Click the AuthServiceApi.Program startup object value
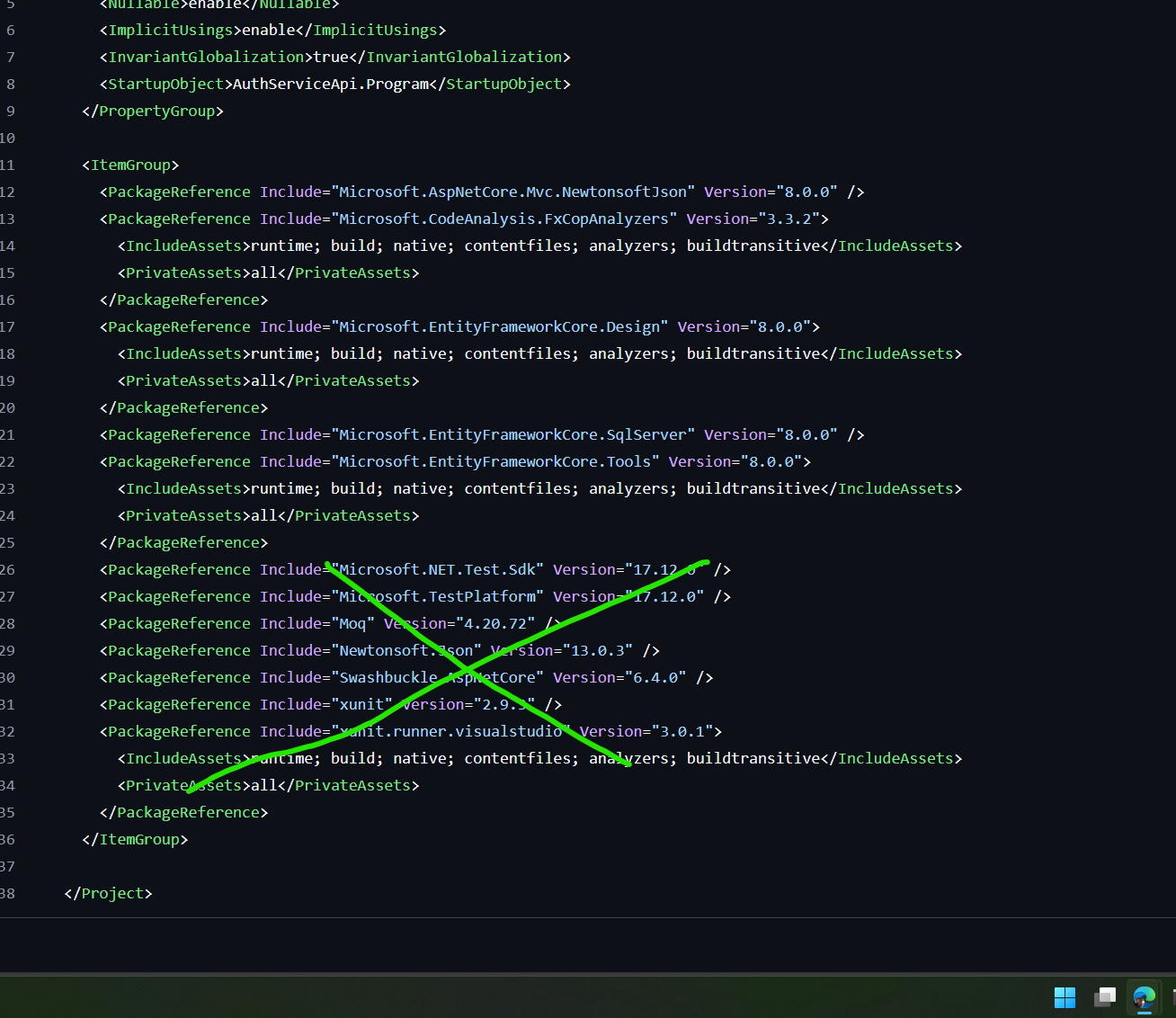This screenshot has height=1018, width=1176. click(x=331, y=84)
